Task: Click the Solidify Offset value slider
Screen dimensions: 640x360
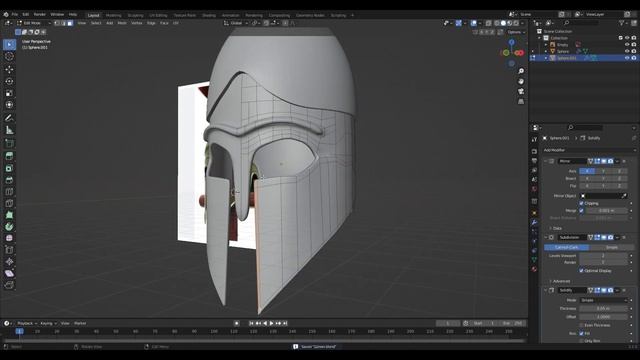Action: coord(603,317)
